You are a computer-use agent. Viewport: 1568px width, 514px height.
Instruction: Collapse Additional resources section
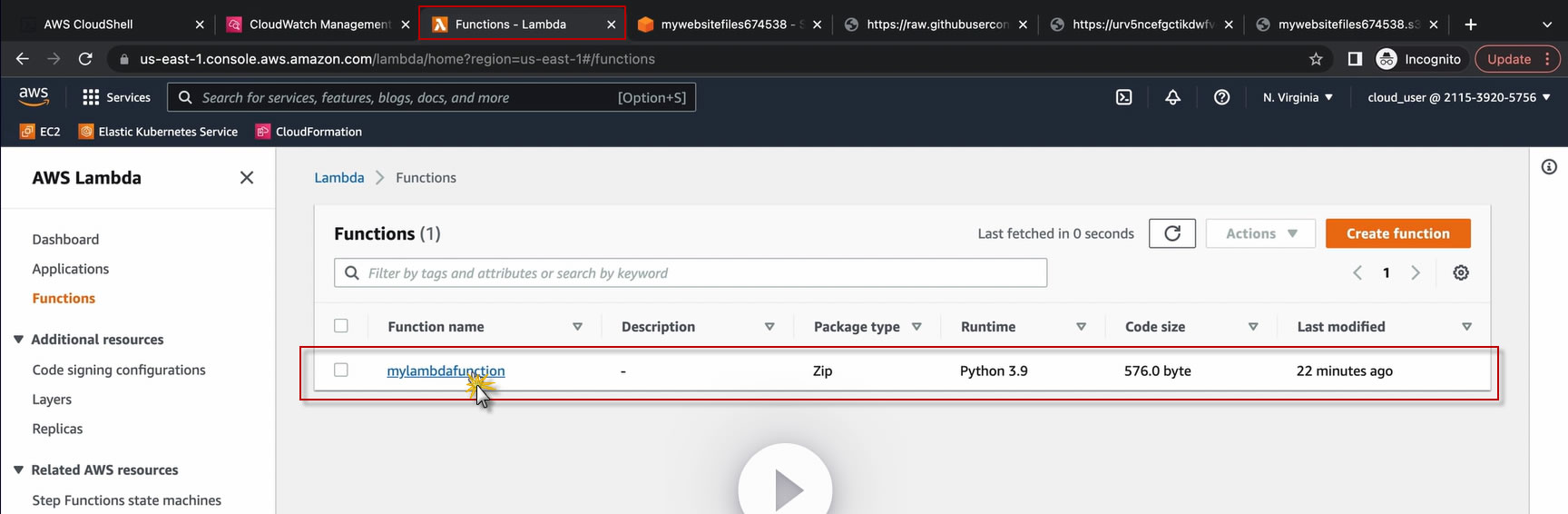pos(18,340)
